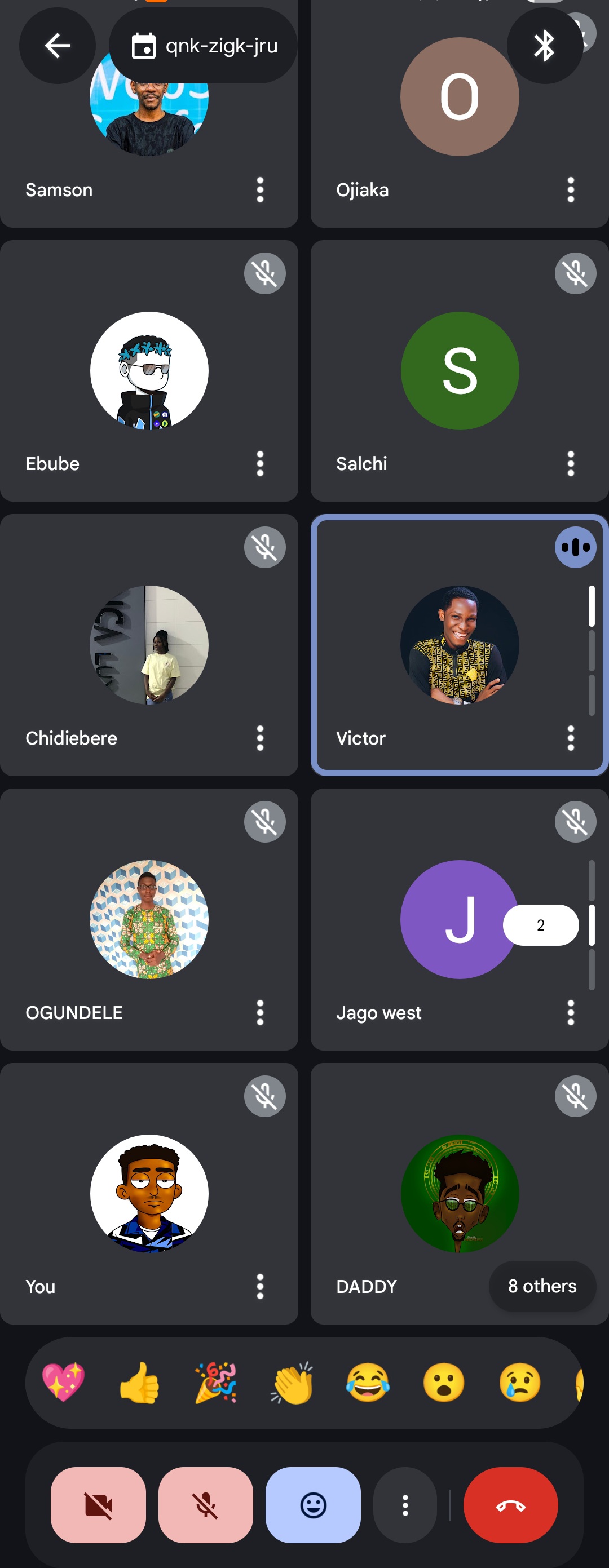Open more options menu in call controls

pos(405,1505)
